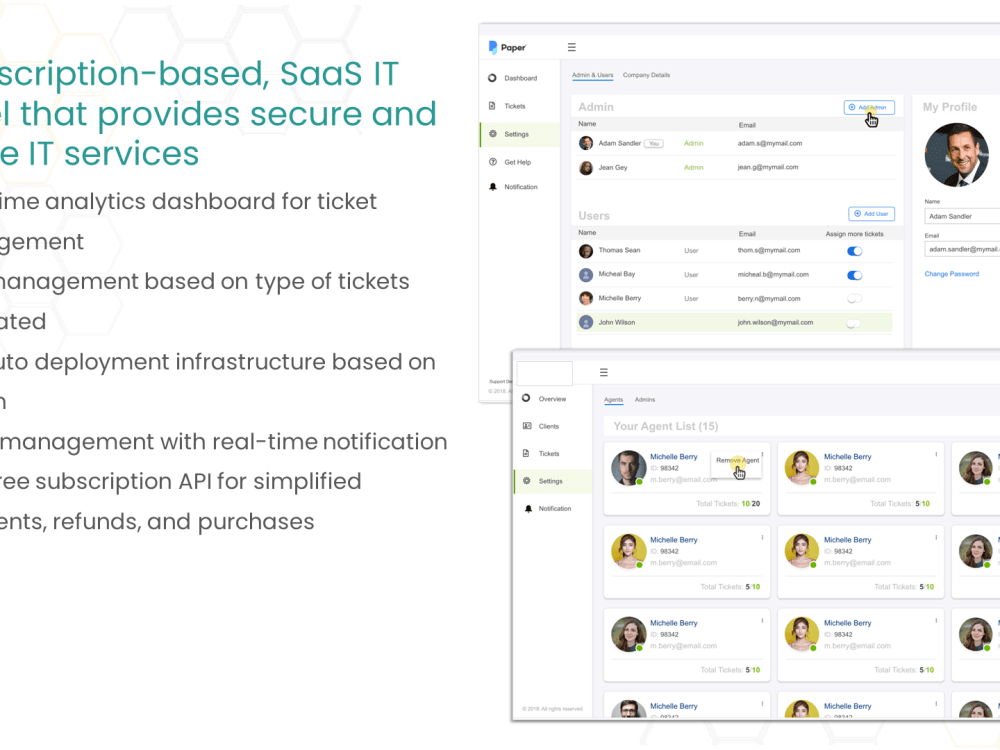Click Thomas Sean's avatar in Users table
1000x750 pixels.
(x=585, y=251)
